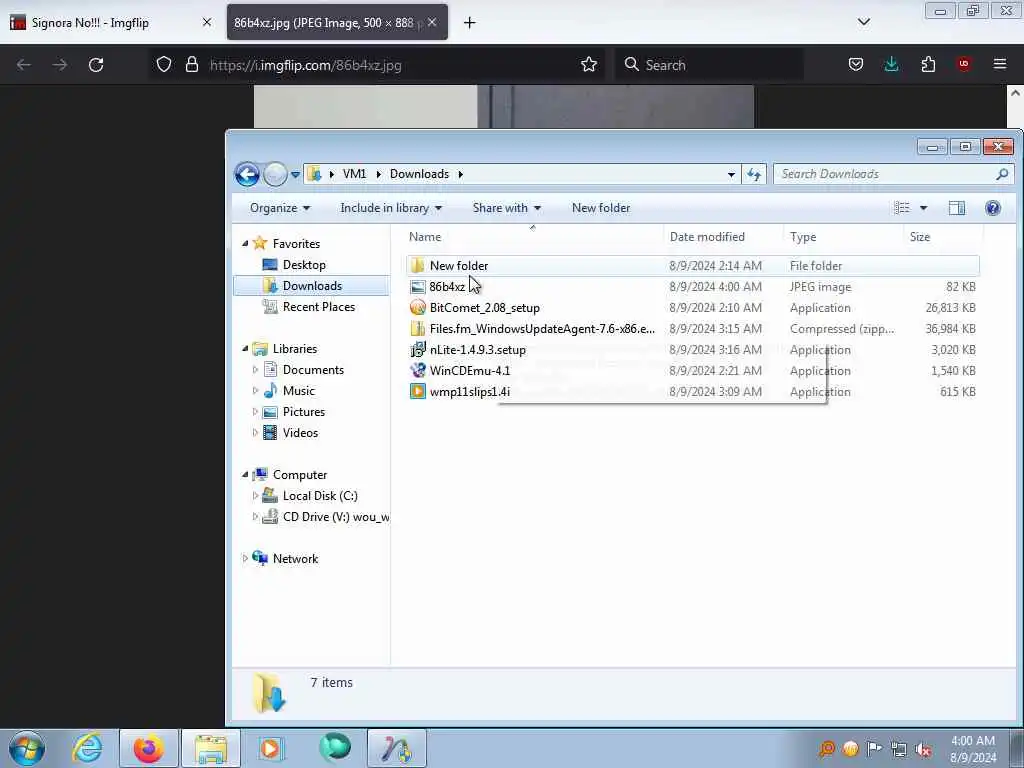
Task: Collapse the Libraries tree group
Action: click(245, 349)
